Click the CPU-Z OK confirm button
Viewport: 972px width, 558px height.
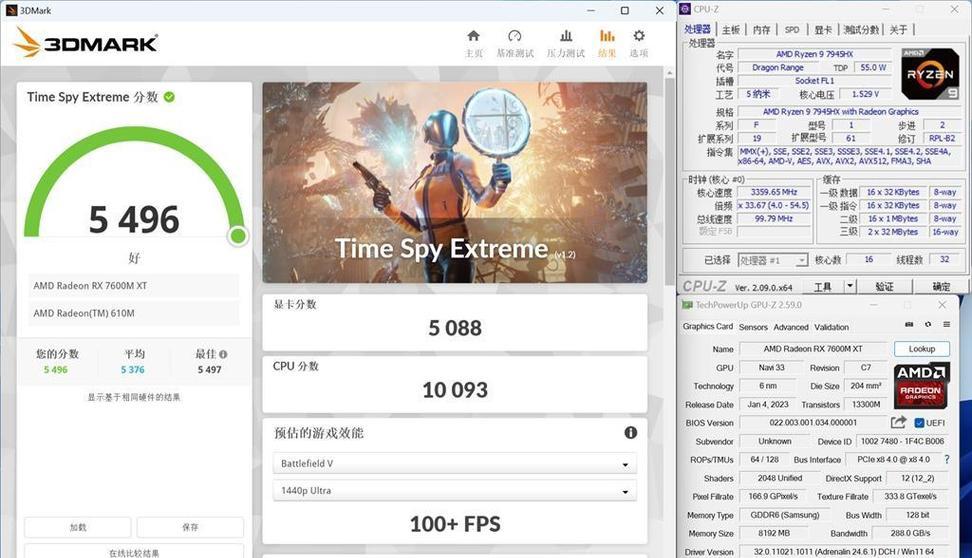(942, 286)
